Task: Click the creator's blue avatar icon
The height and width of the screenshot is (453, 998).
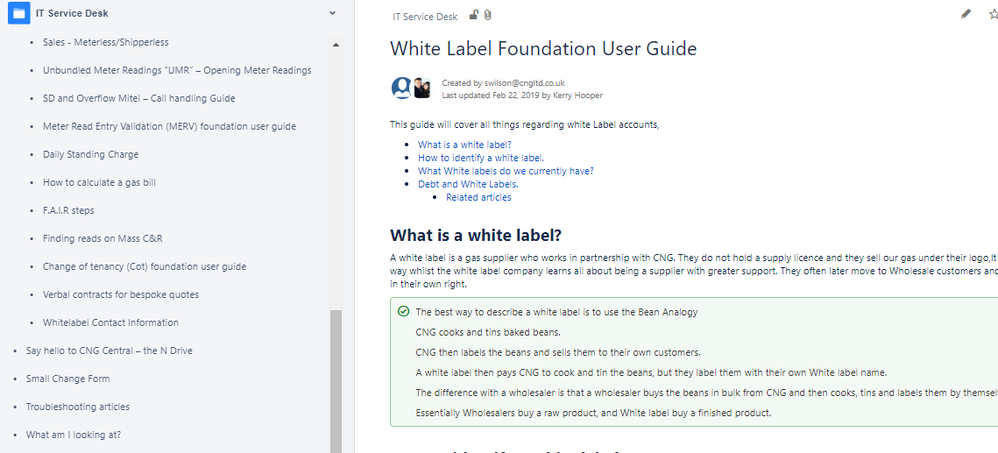Action: pos(402,88)
